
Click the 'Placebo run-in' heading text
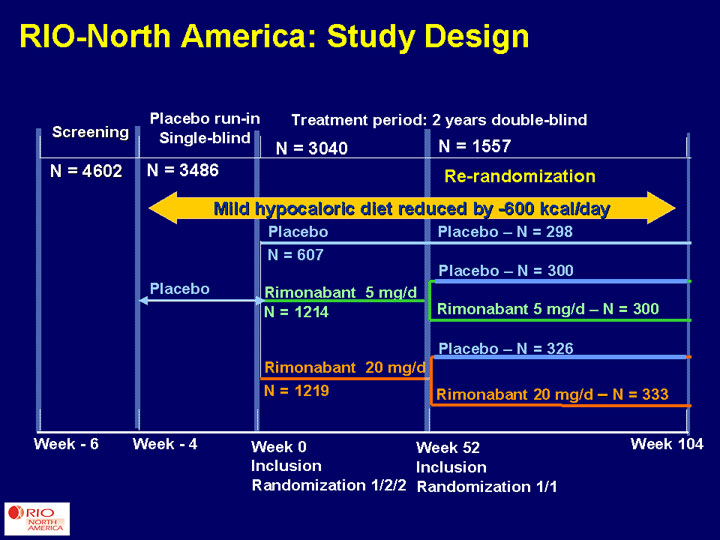[x=205, y=118]
